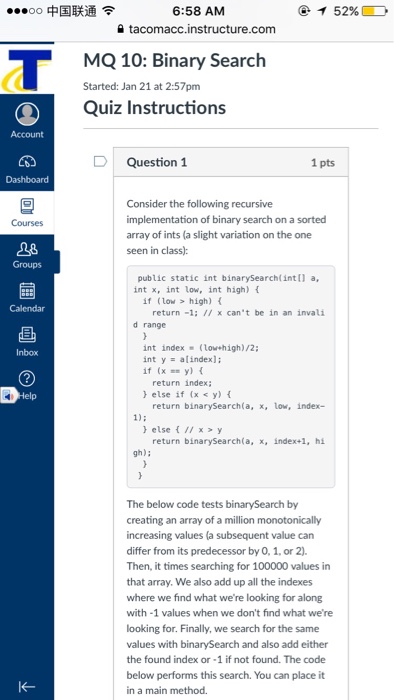The height and width of the screenshot is (700, 394).
Task: Click the 'return index;' code line
Action: pos(182,383)
